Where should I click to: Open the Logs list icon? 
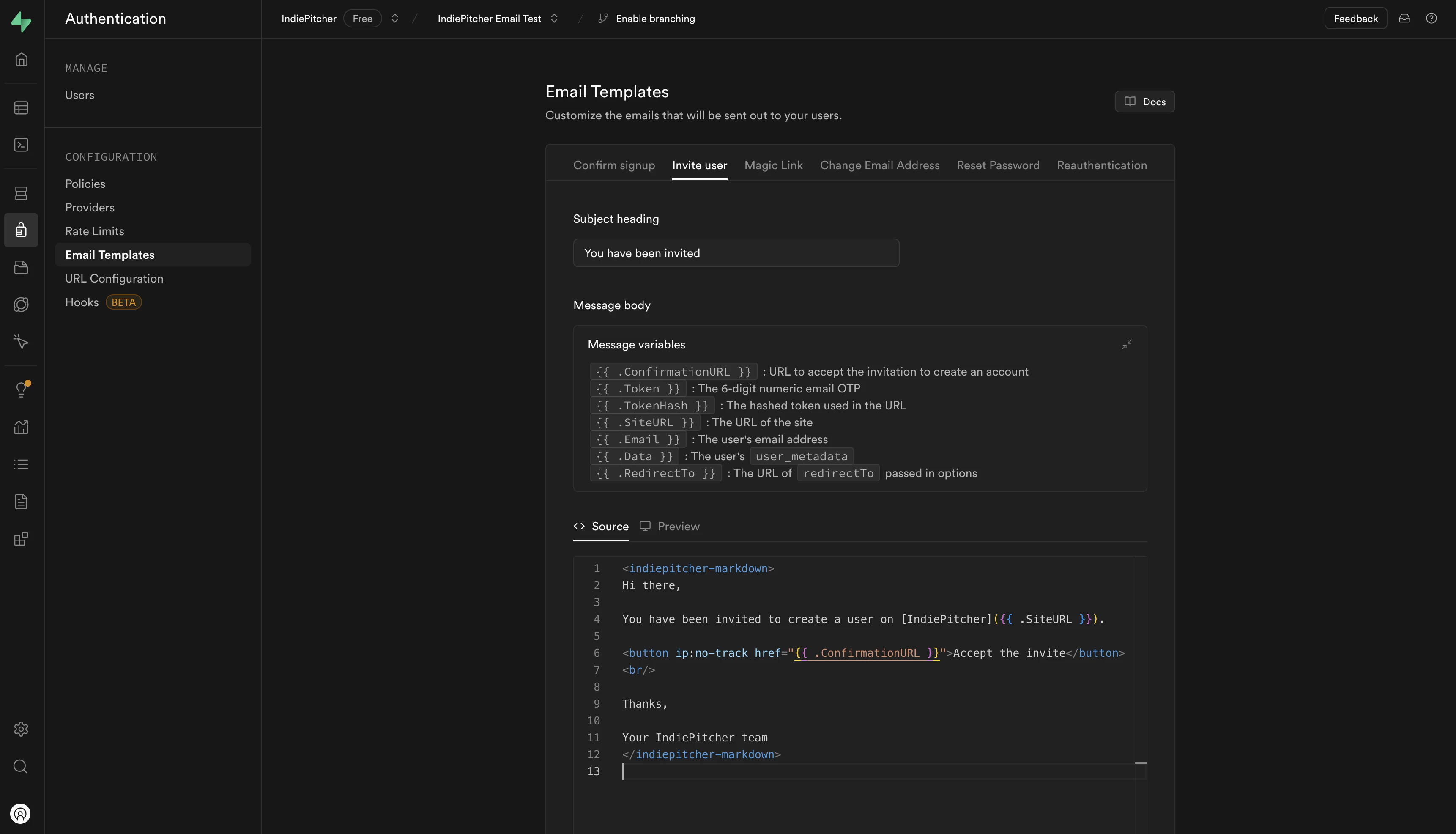coord(21,464)
